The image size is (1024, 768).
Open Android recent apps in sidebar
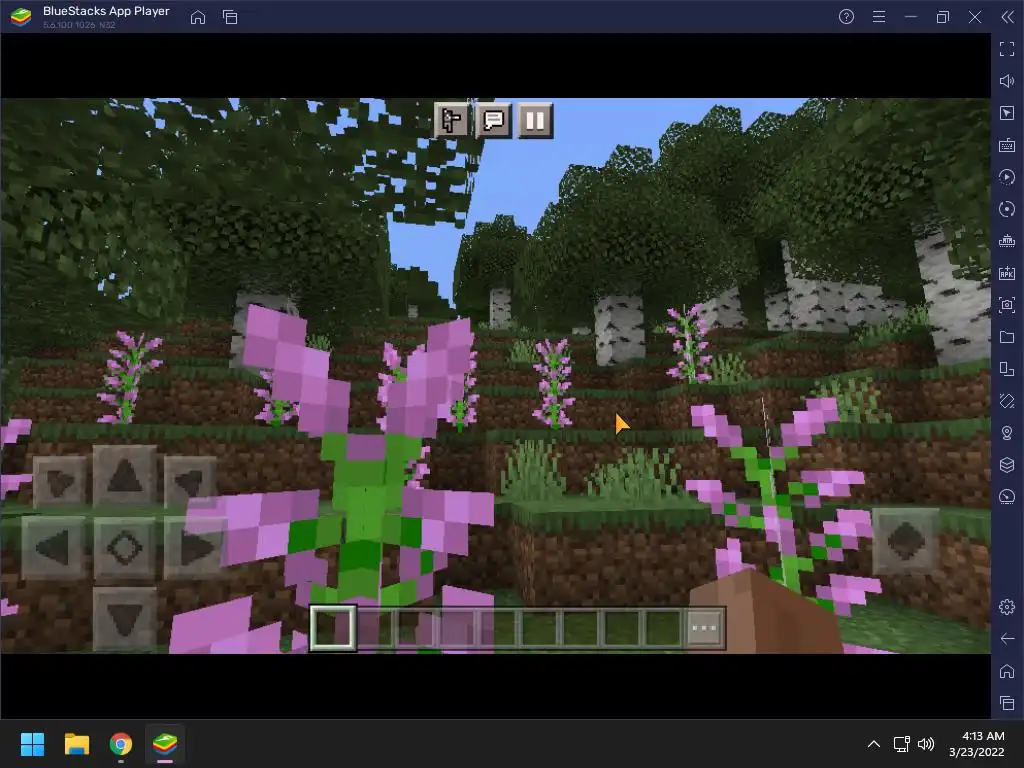click(x=1007, y=703)
